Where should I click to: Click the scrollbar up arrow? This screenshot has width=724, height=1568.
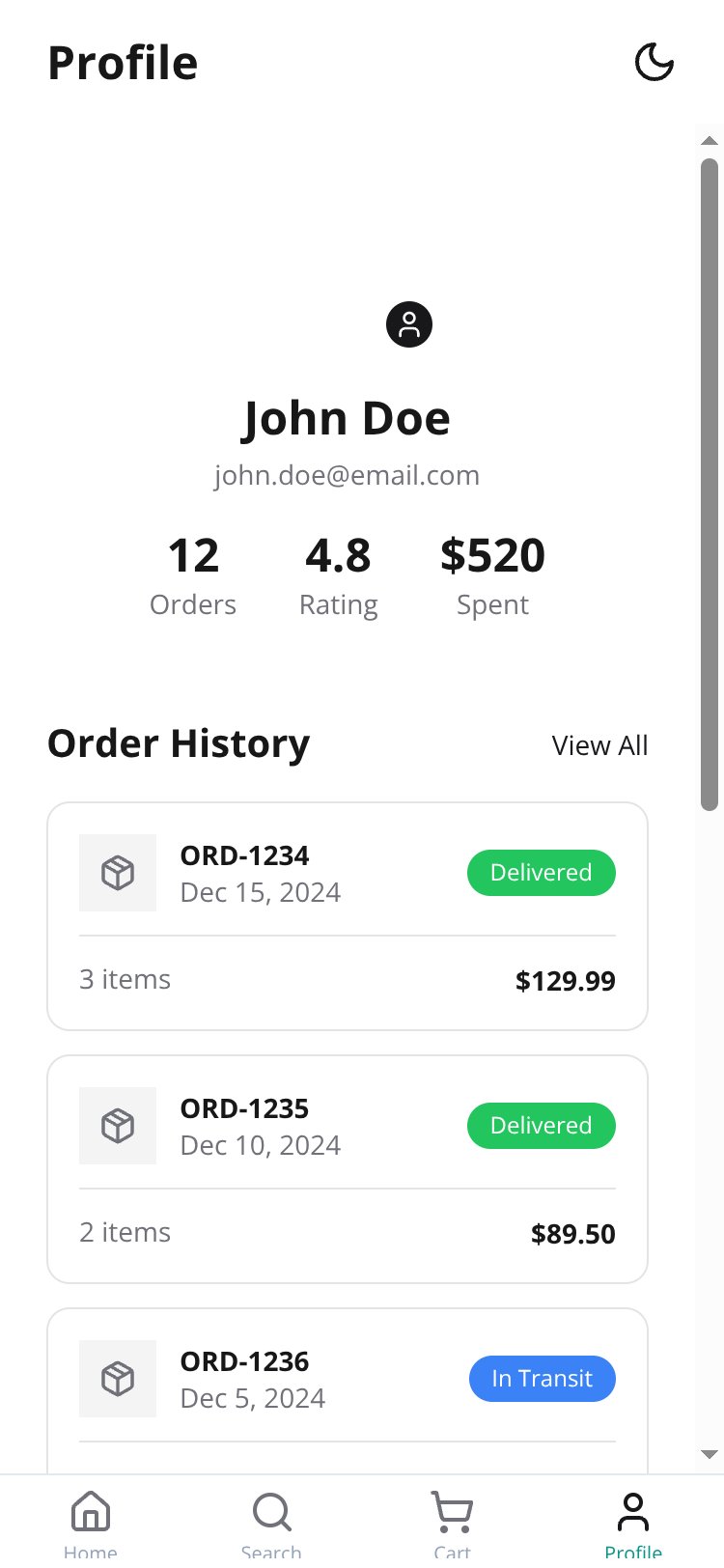pos(710,141)
